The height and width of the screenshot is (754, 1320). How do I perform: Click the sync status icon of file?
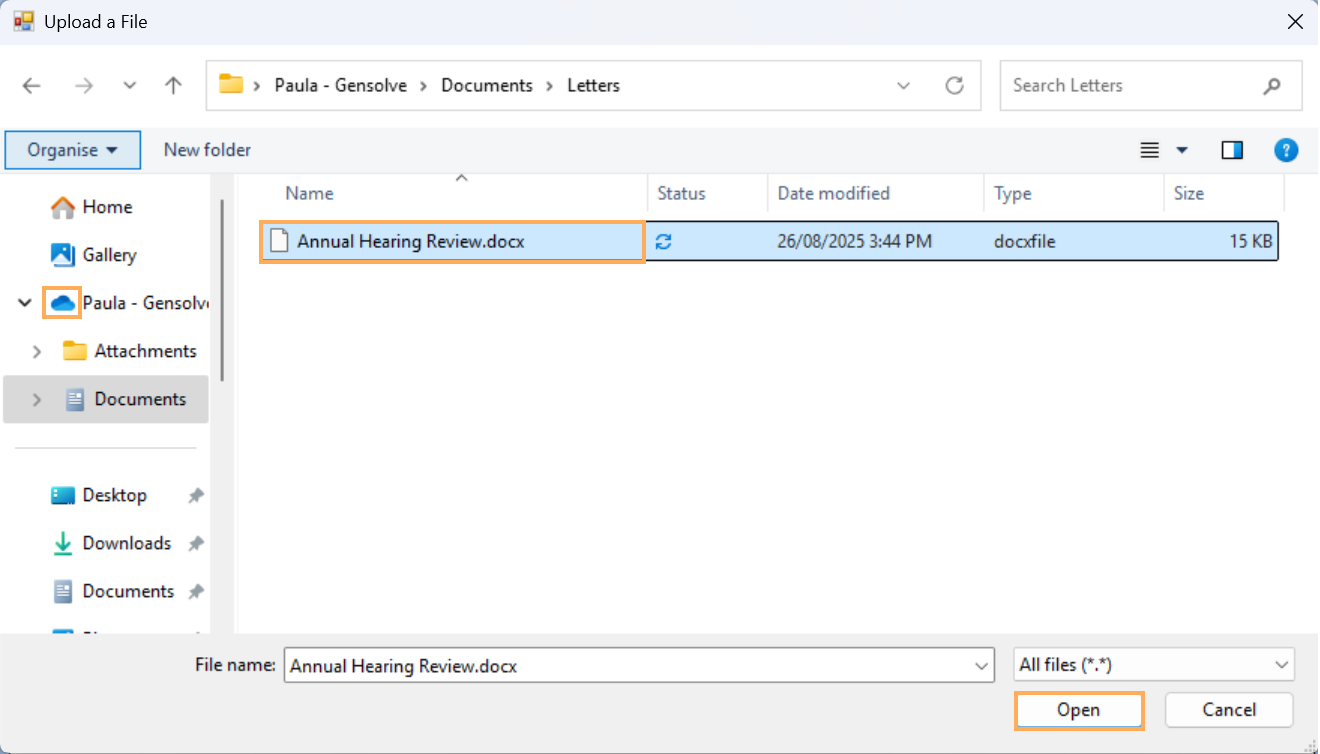click(663, 241)
